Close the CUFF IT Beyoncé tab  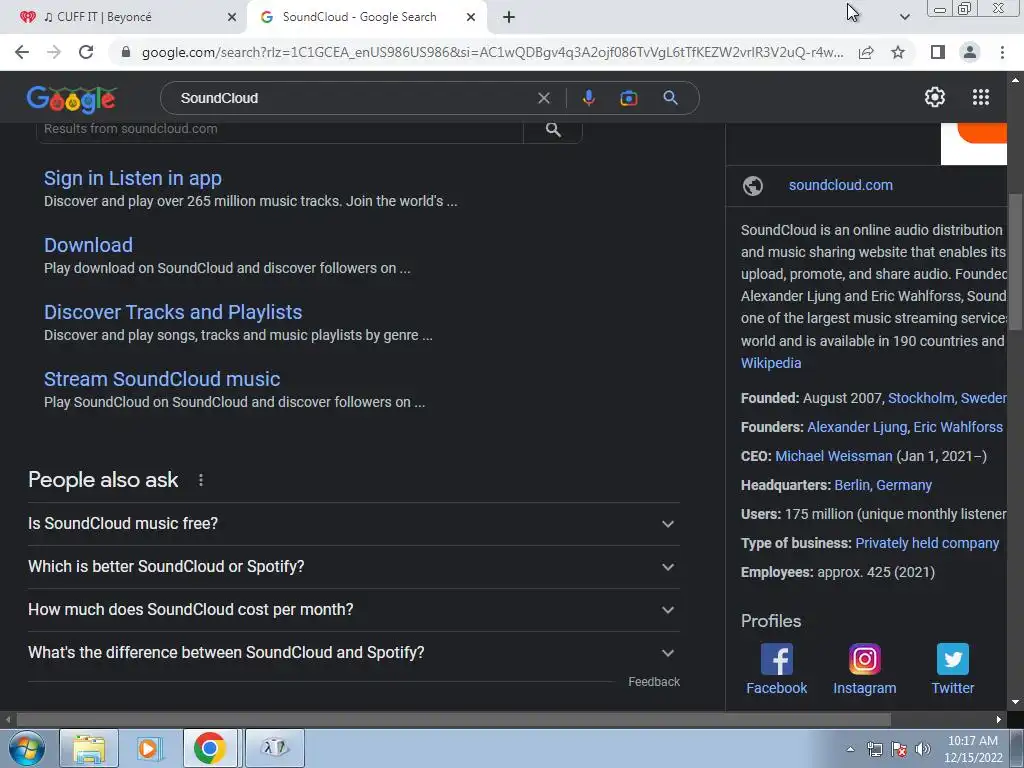click(232, 18)
